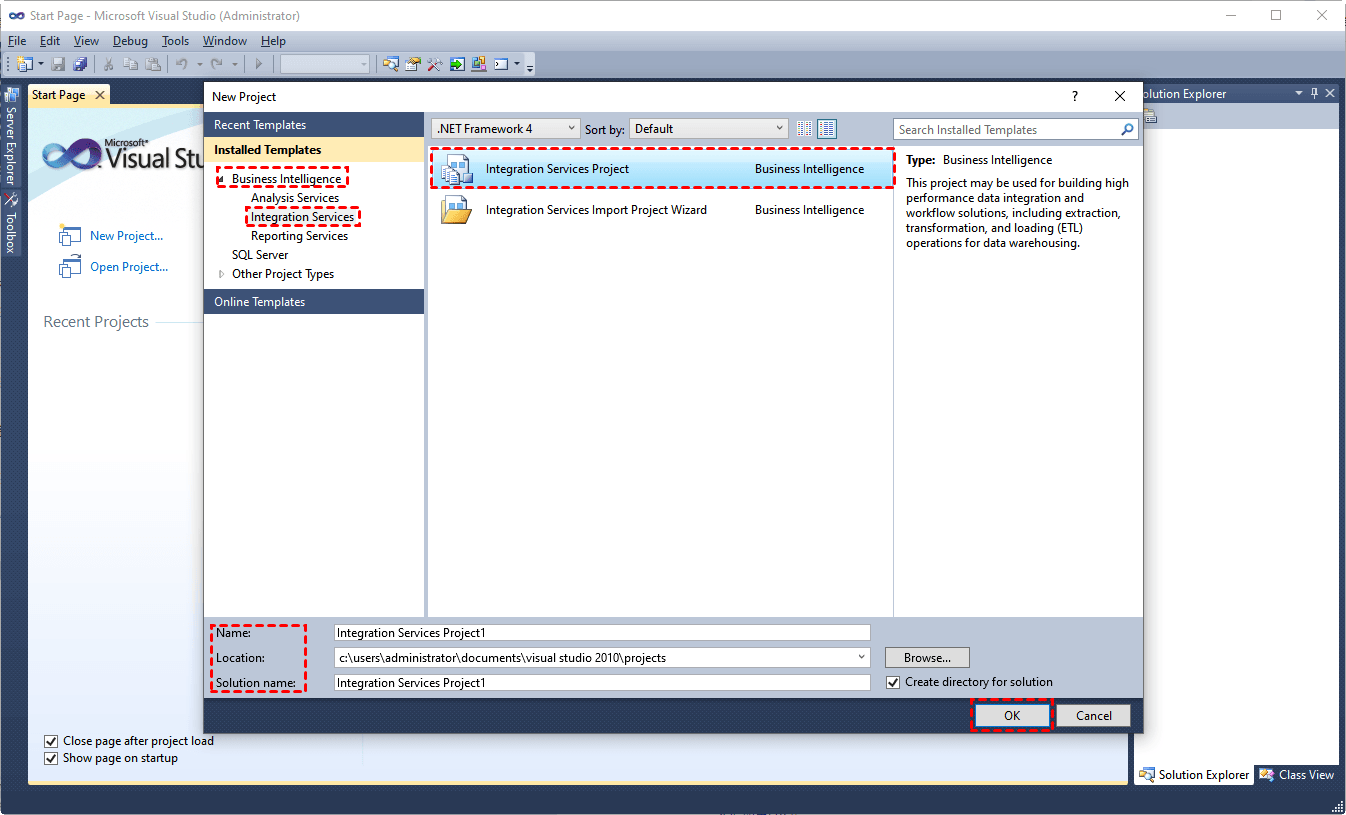The height and width of the screenshot is (815, 1346).
Task: Open the .NET Framework 4 dropdown
Action: click(x=506, y=128)
